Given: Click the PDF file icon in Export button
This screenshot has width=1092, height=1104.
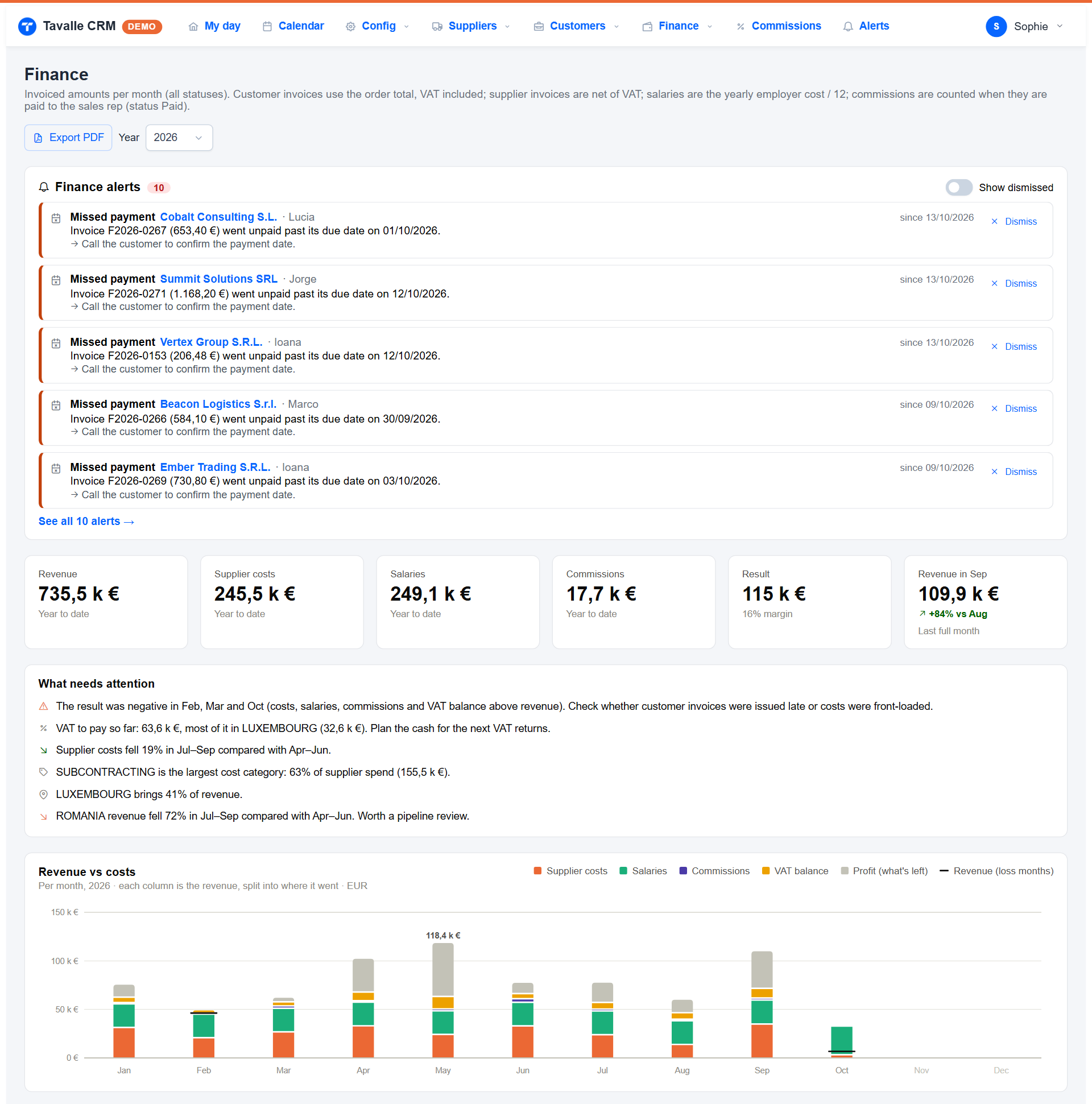Looking at the screenshot, I should tap(38, 138).
